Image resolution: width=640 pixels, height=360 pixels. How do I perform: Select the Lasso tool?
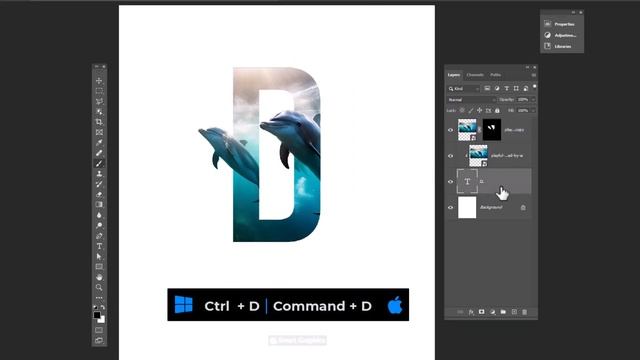pyautogui.click(x=99, y=101)
